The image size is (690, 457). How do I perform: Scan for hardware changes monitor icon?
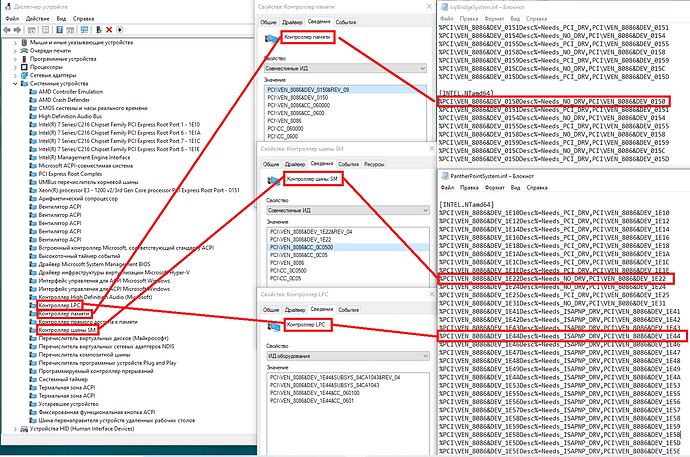point(84,30)
